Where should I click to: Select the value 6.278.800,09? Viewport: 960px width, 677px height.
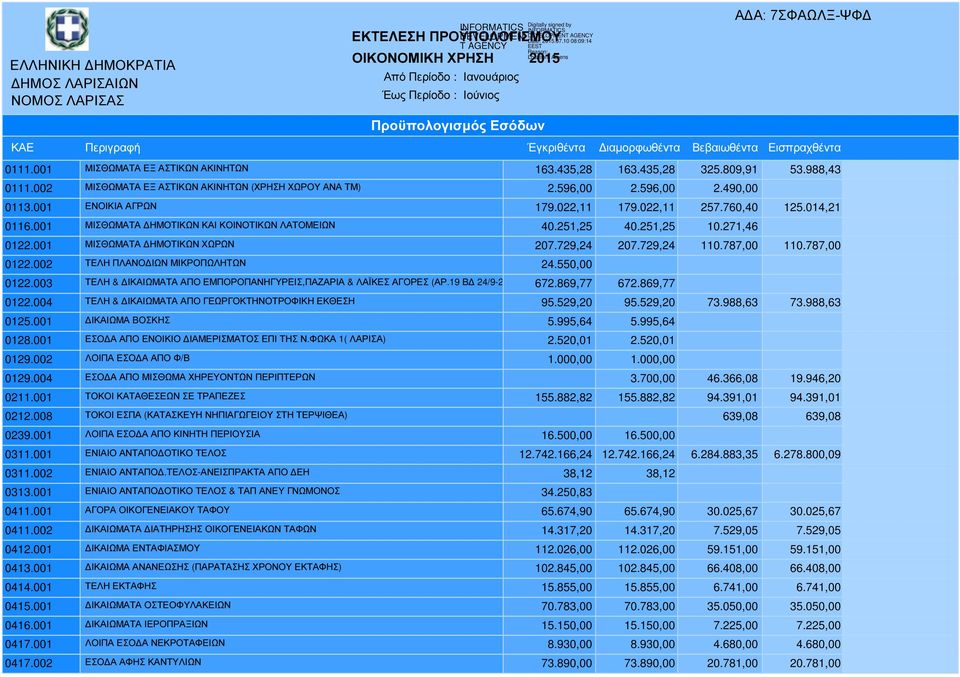(x=807, y=454)
